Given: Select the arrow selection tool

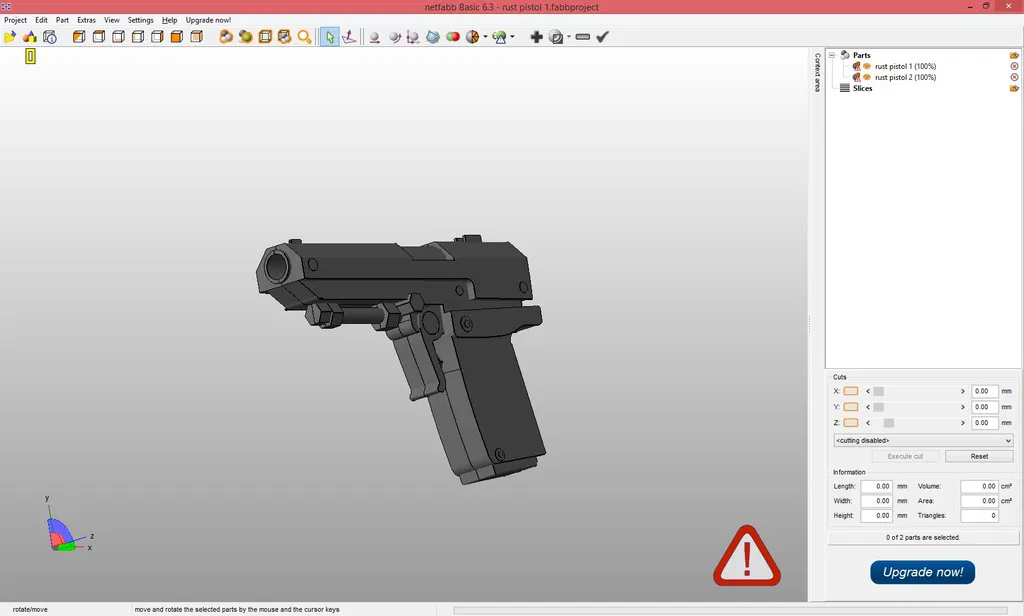Looking at the screenshot, I should click(330, 36).
